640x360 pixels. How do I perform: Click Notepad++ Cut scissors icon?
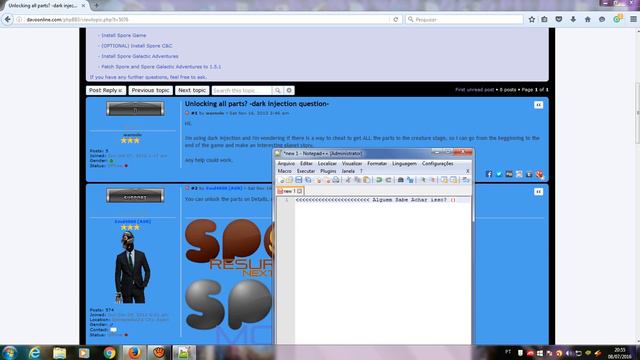(x=348, y=180)
